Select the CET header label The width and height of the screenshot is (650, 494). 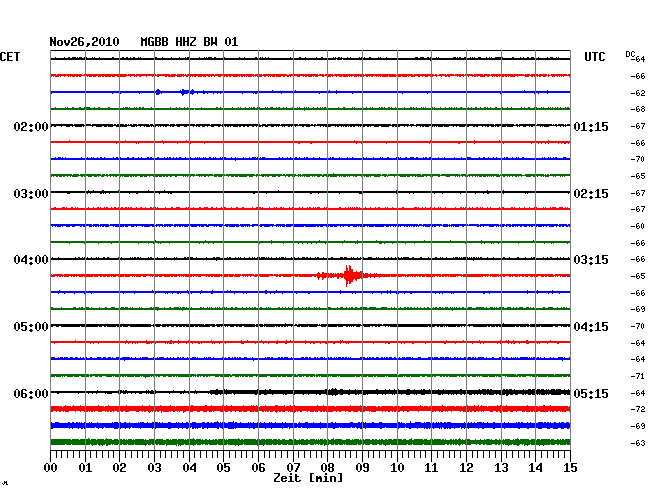pyautogui.click(x=10, y=57)
